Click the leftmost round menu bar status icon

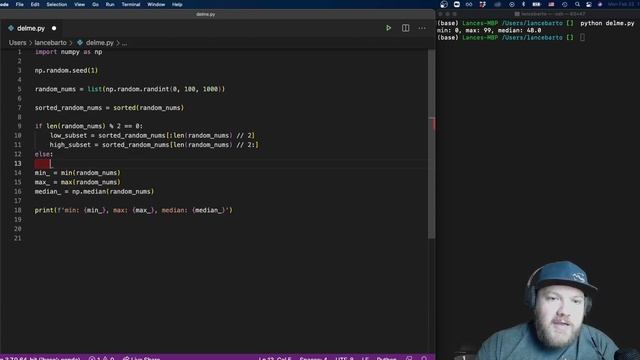coord(444,4)
